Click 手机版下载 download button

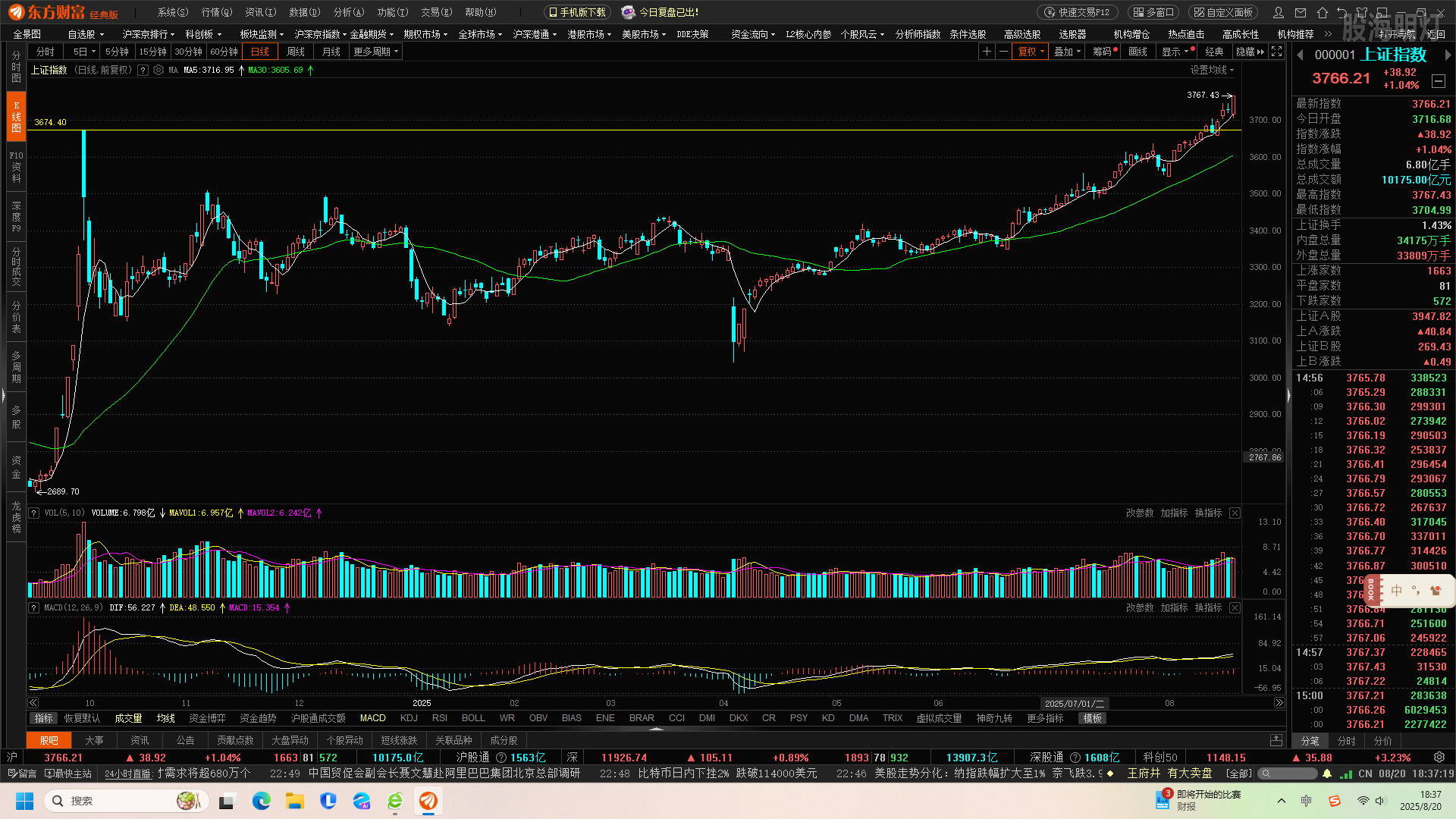(577, 12)
